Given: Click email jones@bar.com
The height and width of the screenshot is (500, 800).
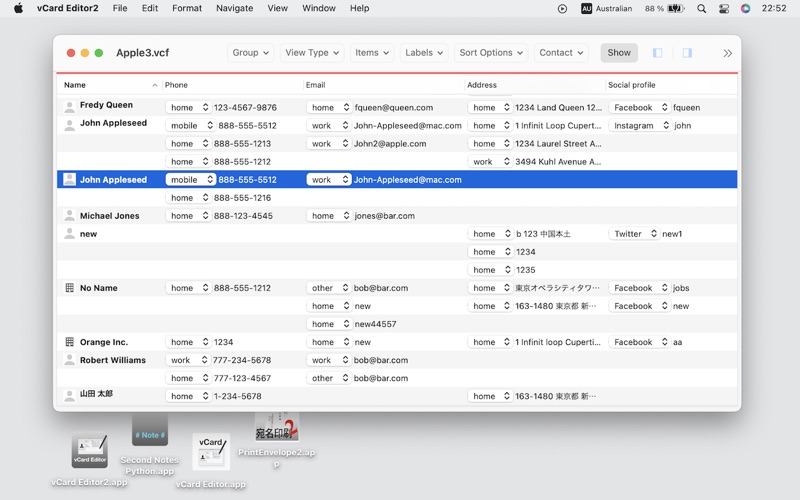Looking at the screenshot, I should click(x=385, y=215).
